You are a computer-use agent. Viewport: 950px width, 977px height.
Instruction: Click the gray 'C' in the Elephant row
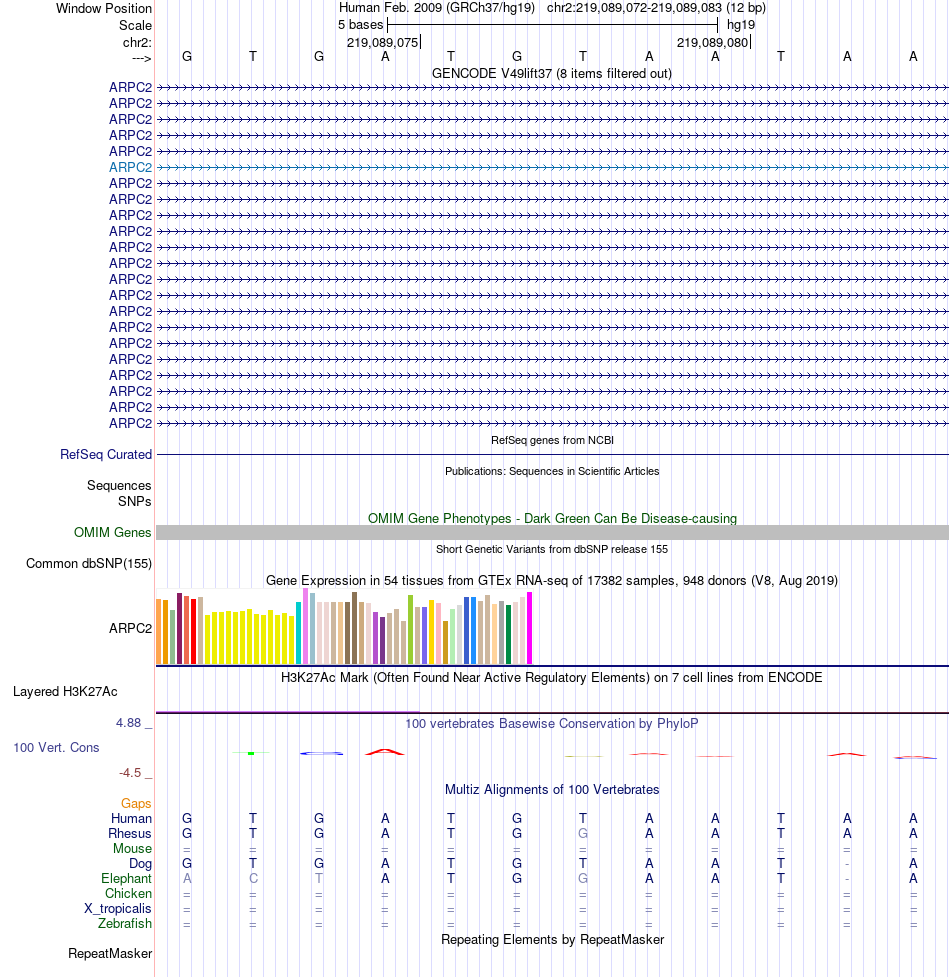pos(253,878)
